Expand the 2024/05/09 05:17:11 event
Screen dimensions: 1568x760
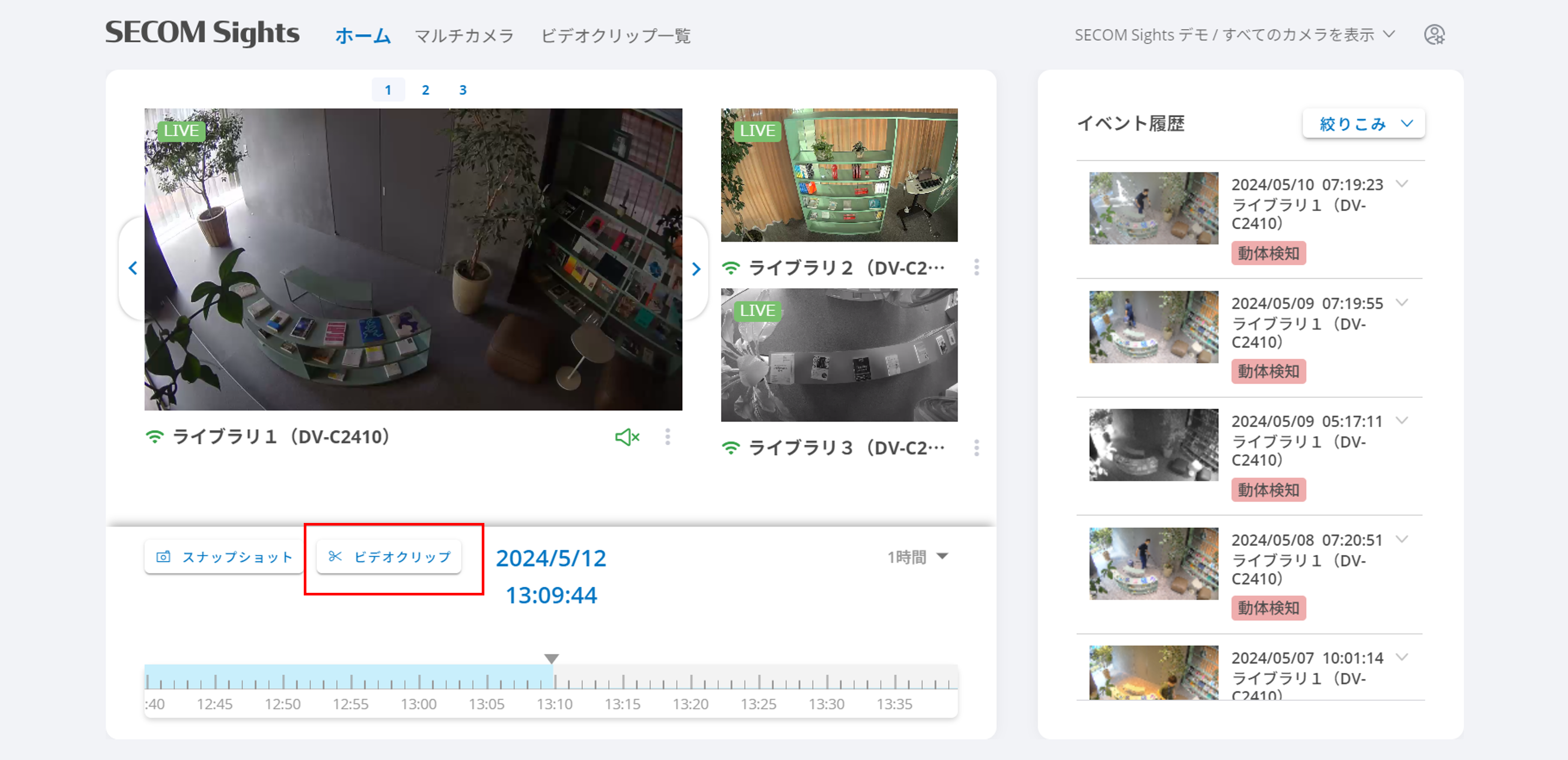[1402, 421]
